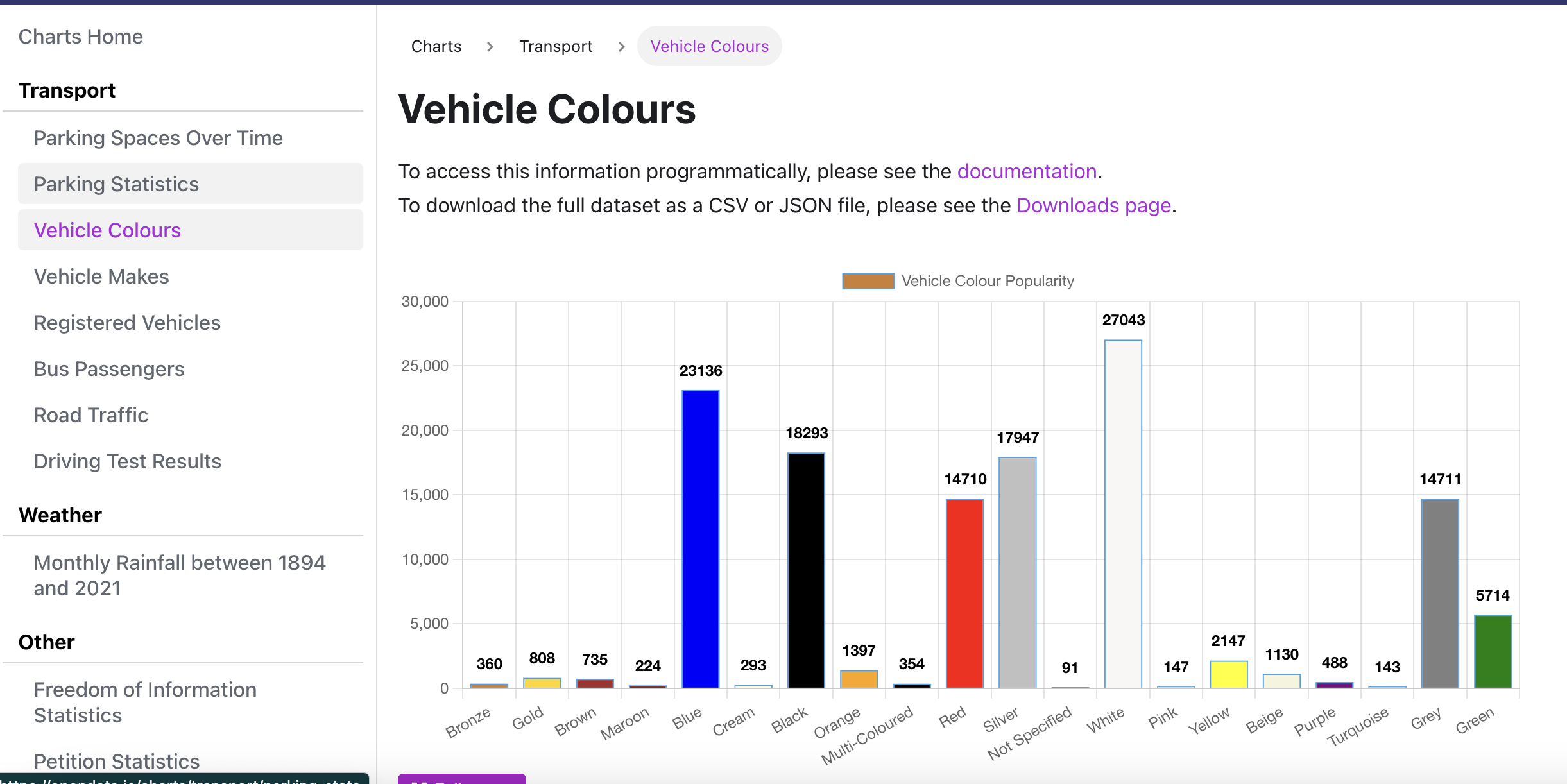Image resolution: width=1567 pixels, height=784 pixels.
Task: Toggle the Vehicle Colour Popularity legend swatch
Action: (x=868, y=281)
